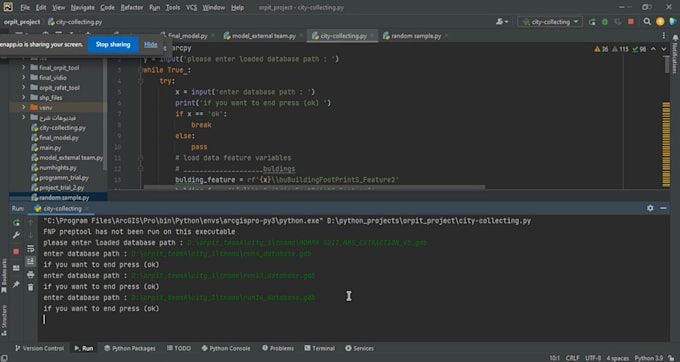Pin the Run tab
680x362 pixels.
click(x=16, y=284)
